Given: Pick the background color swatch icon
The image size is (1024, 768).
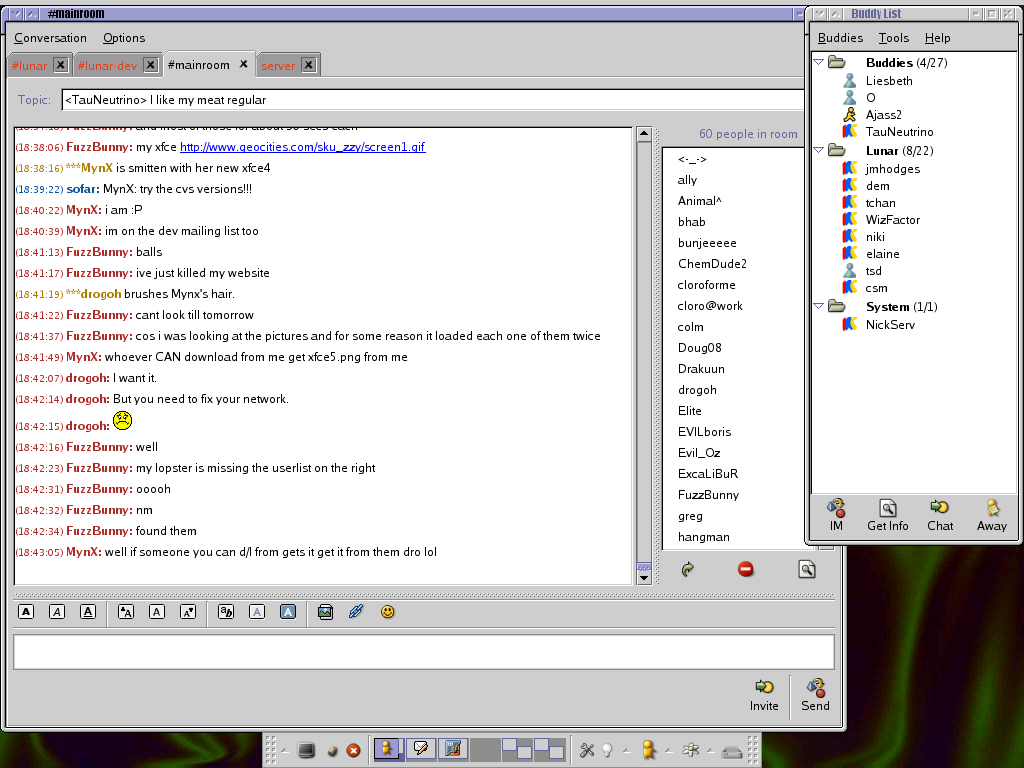Looking at the screenshot, I should coord(288,612).
